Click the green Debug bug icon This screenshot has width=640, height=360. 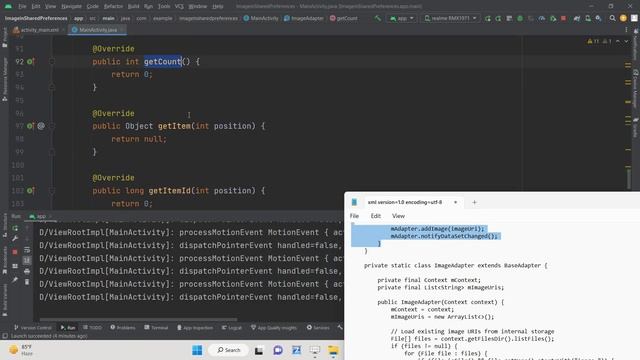[x=520, y=18]
